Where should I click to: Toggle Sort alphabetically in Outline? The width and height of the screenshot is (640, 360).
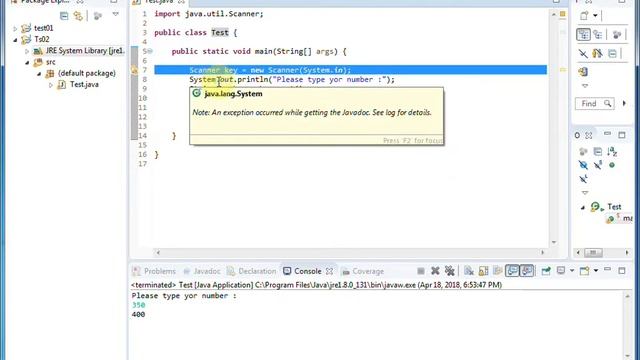(612, 152)
